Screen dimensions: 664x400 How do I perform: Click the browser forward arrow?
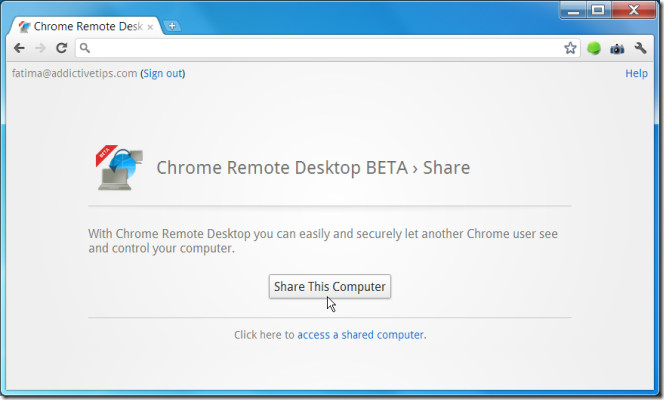tap(41, 47)
